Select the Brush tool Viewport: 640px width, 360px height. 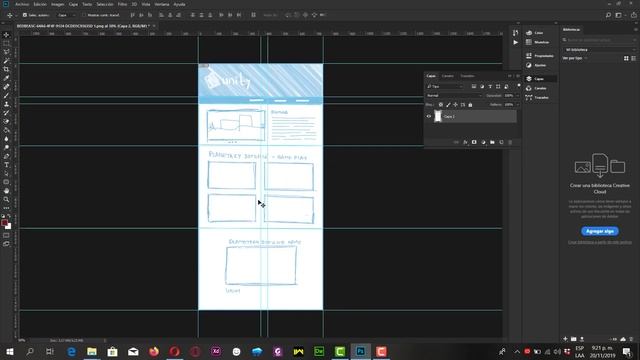6,96
